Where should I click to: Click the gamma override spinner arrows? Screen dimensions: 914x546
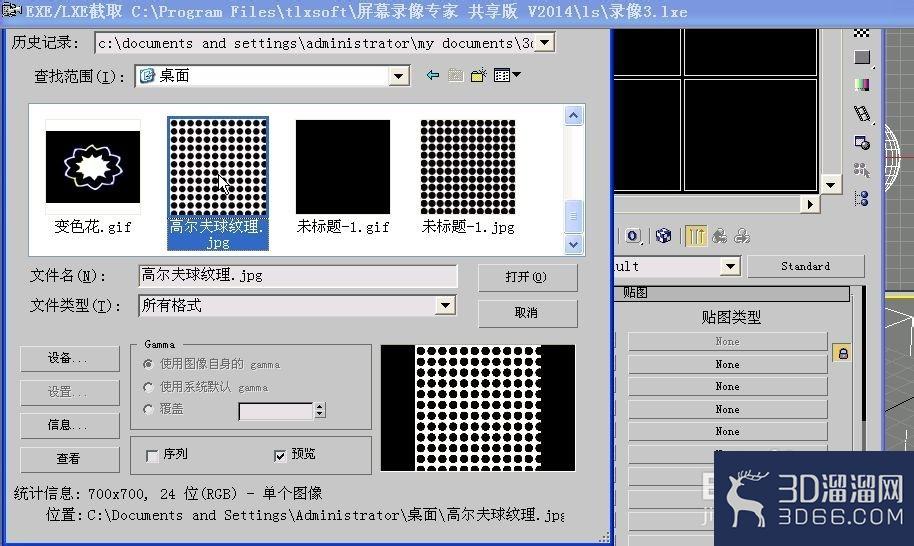(x=319, y=411)
